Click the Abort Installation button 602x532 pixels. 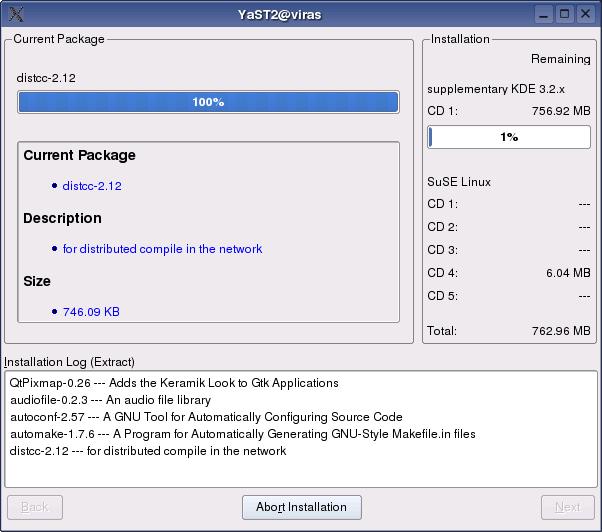click(302, 507)
